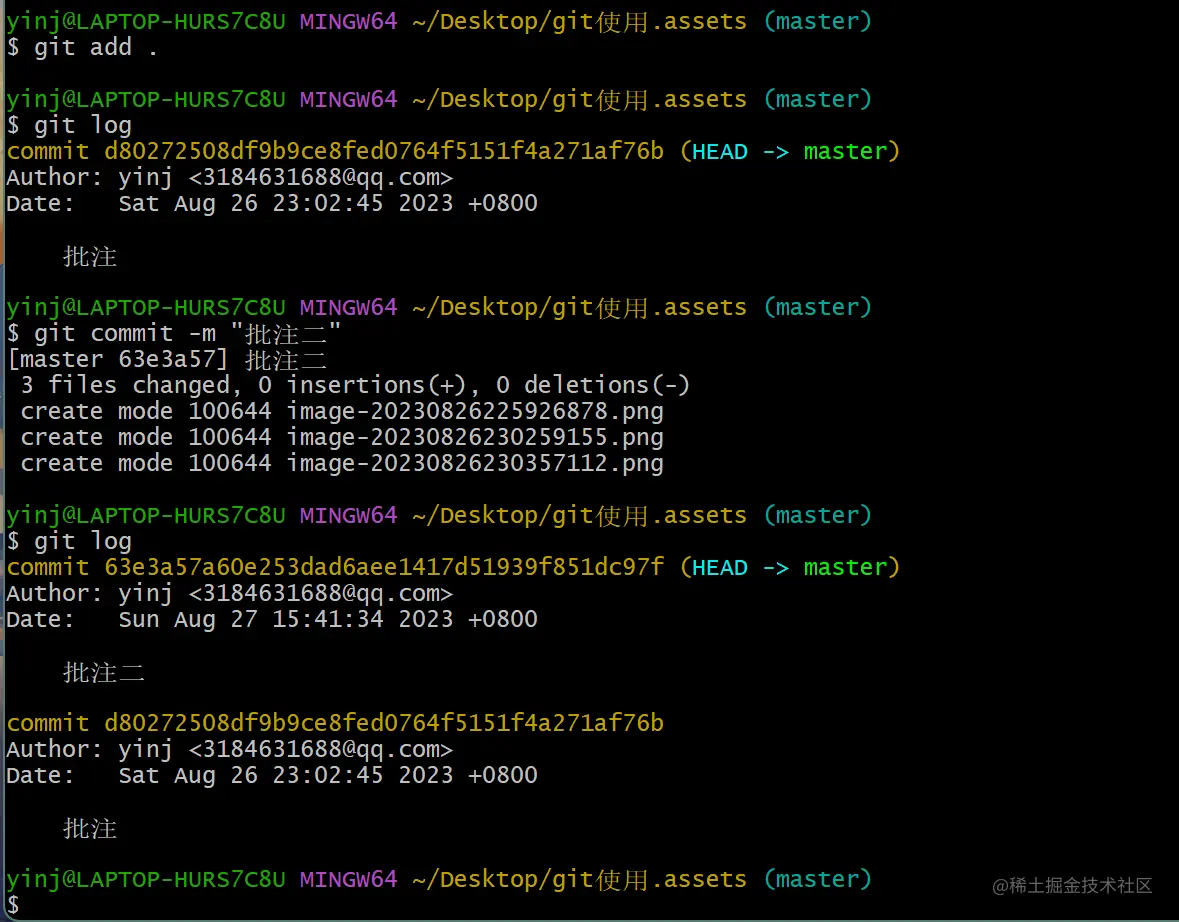
Task: Click HEAD -> master label beside the 63e3a57a hash
Action: tap(789, 567)
